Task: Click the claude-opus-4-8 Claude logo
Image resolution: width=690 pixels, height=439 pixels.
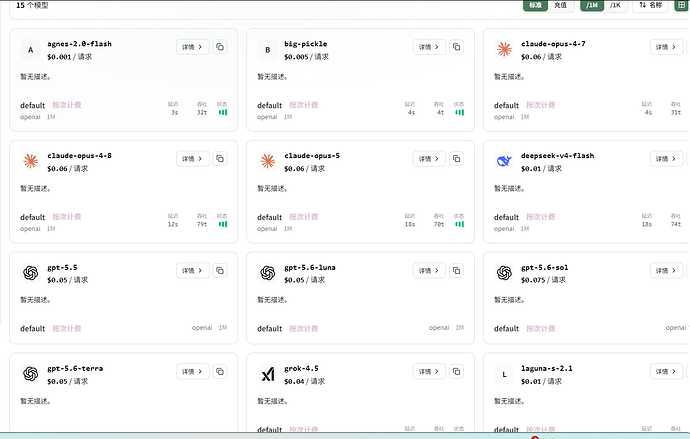Action: (30, 161)
